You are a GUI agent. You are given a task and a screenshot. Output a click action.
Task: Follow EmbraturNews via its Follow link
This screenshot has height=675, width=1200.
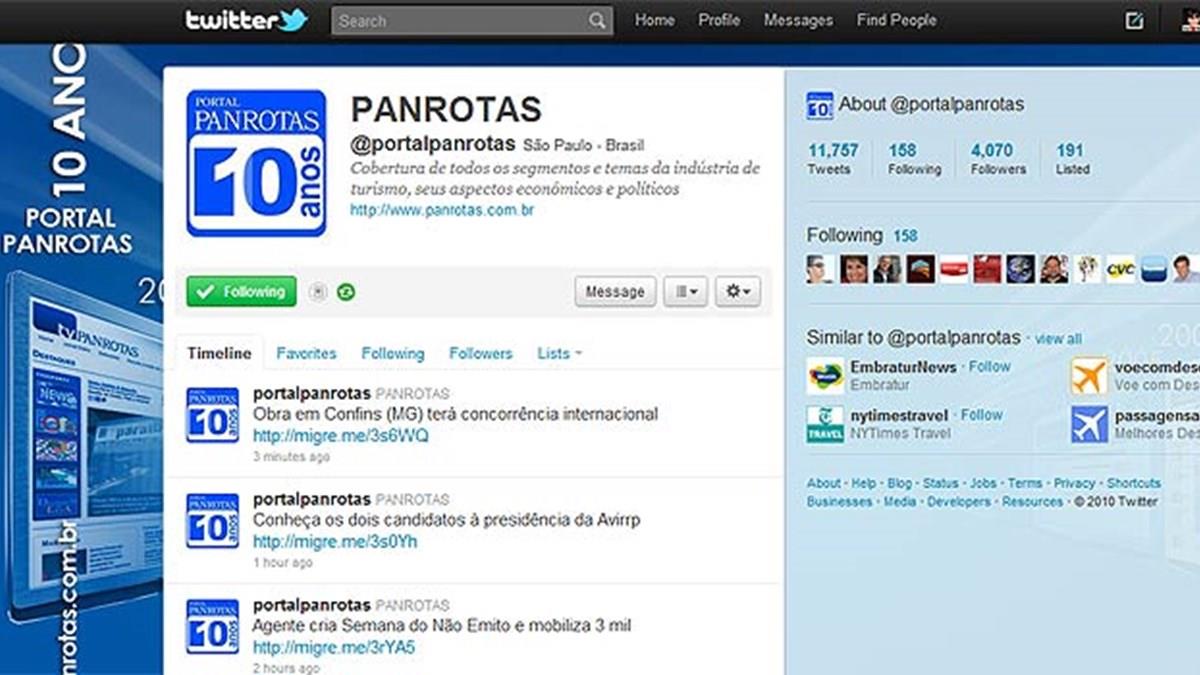(989, 367)
